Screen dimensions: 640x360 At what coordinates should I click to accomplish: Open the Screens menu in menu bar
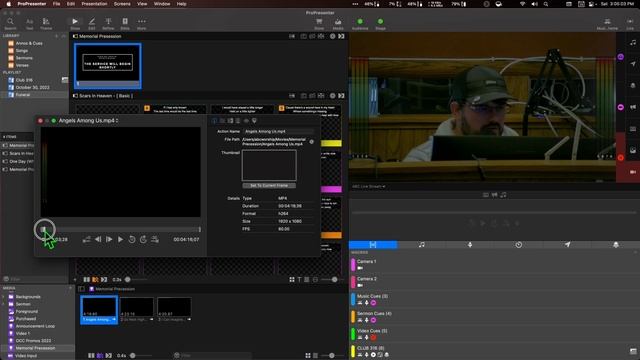point(122,4)
